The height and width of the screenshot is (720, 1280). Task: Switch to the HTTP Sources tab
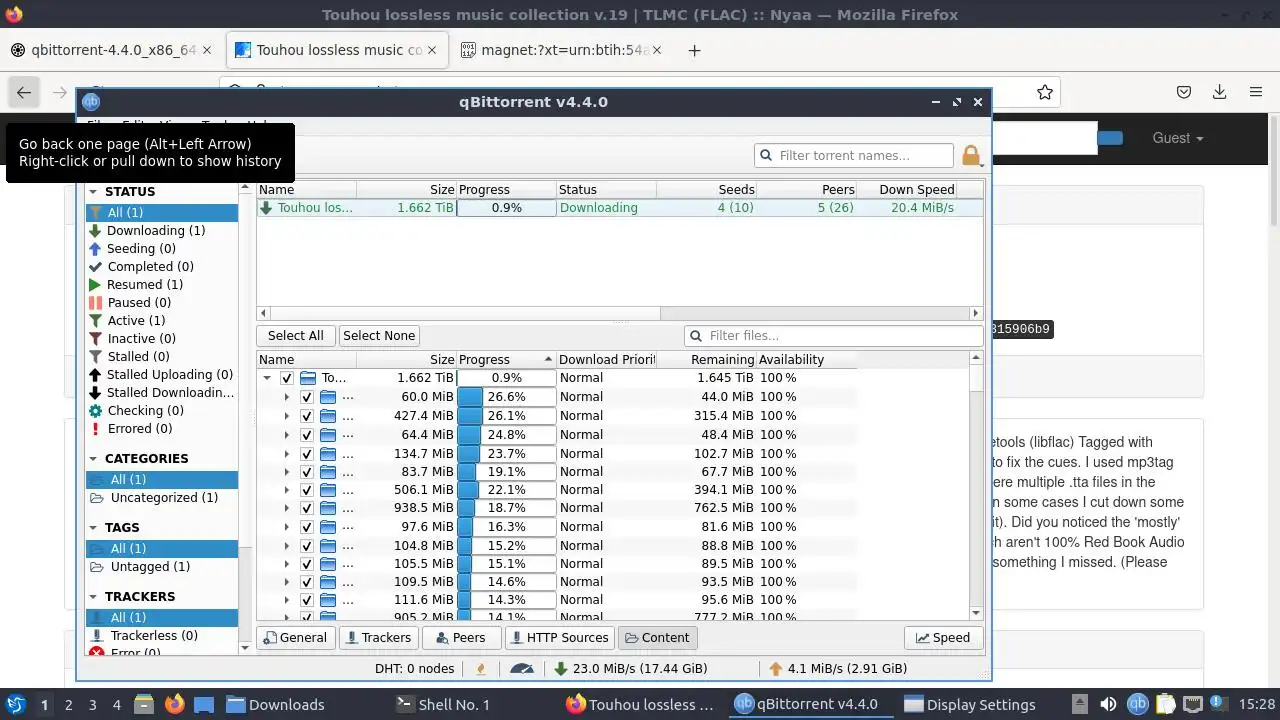(559, 637)
